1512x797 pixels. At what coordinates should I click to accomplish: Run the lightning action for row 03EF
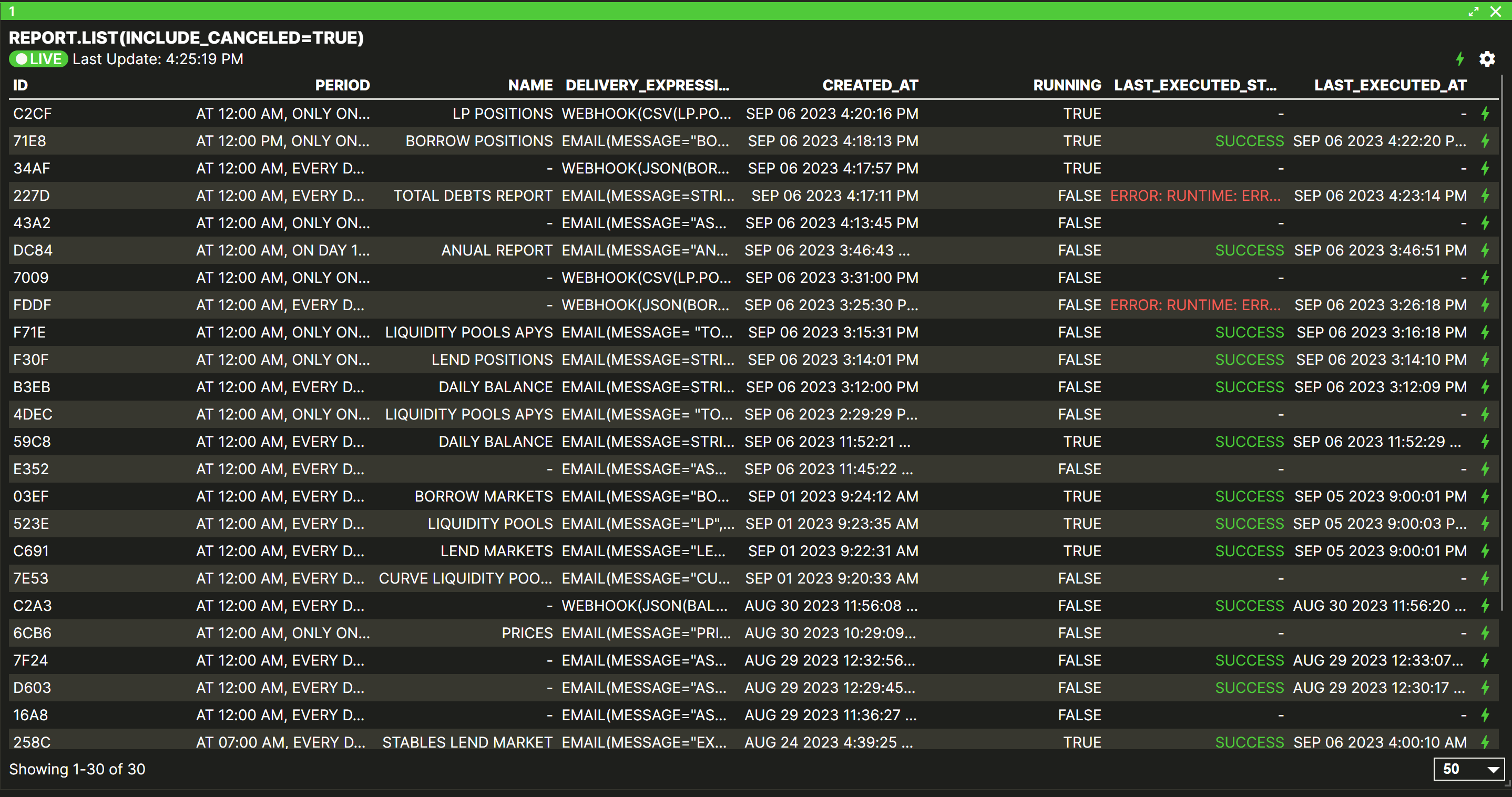[1485, 496]
